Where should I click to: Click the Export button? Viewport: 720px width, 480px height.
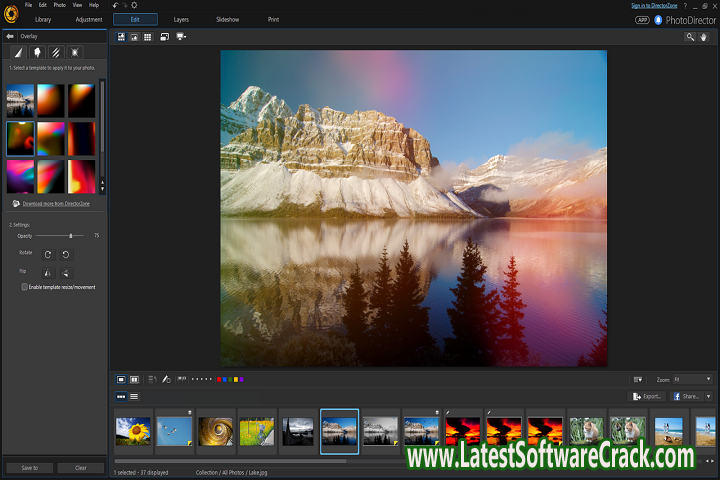pos(647,396)
